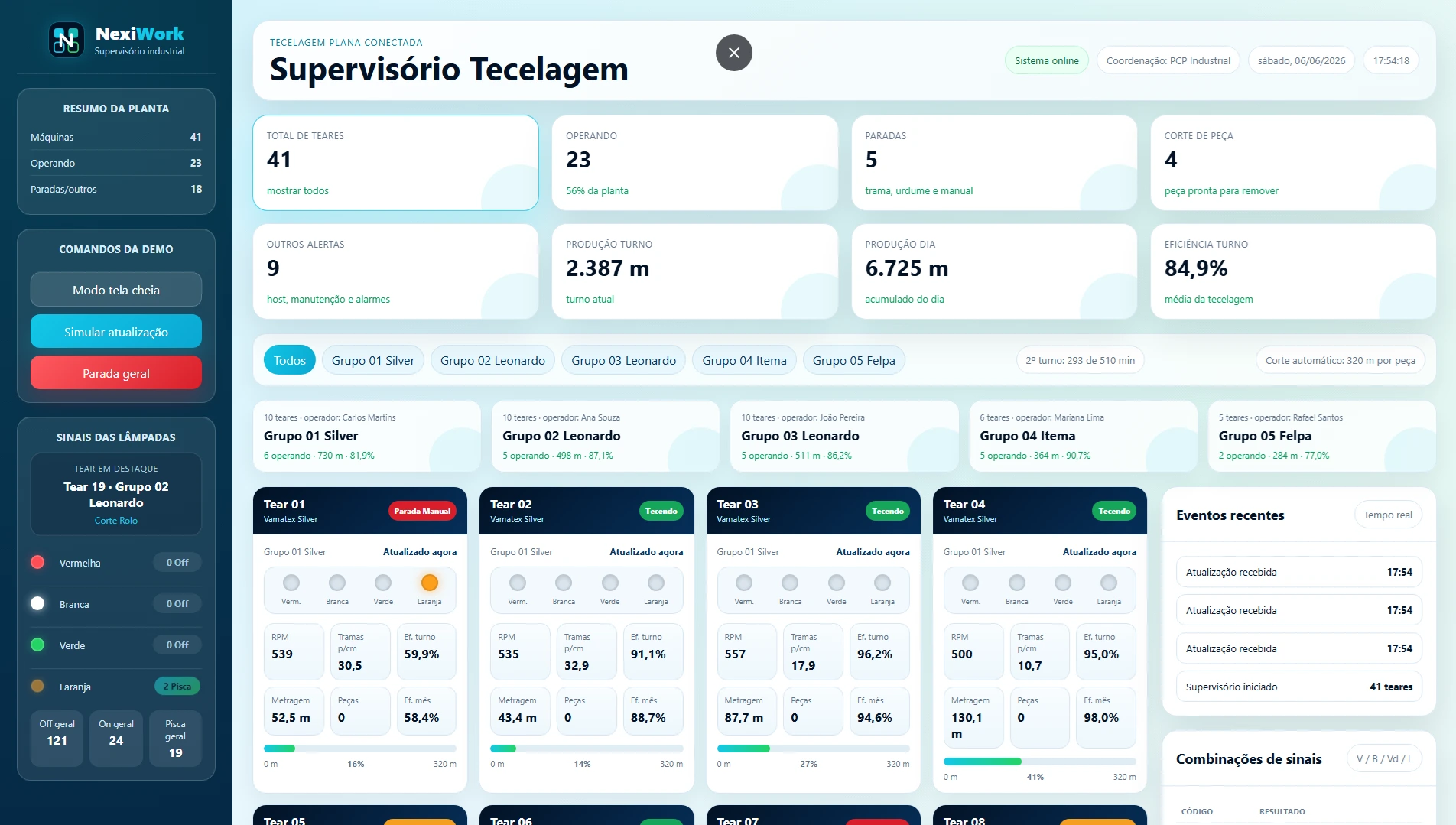Toggle Vermelha lamp 0 Off switch
This screenshot has width=1456, height=825.
(177, 562)
